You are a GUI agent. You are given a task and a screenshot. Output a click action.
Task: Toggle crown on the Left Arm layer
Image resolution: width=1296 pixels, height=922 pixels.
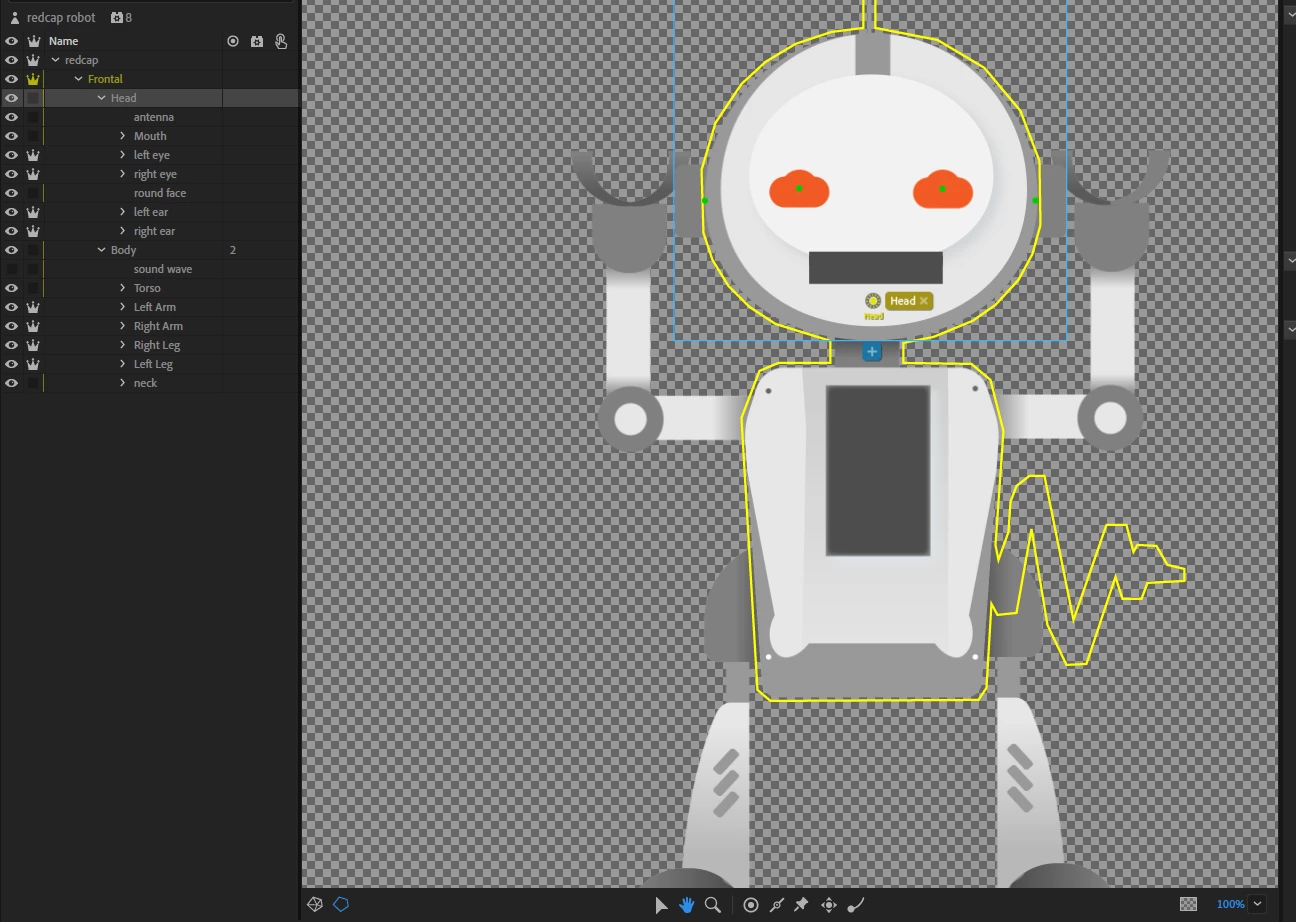(33, 307)
